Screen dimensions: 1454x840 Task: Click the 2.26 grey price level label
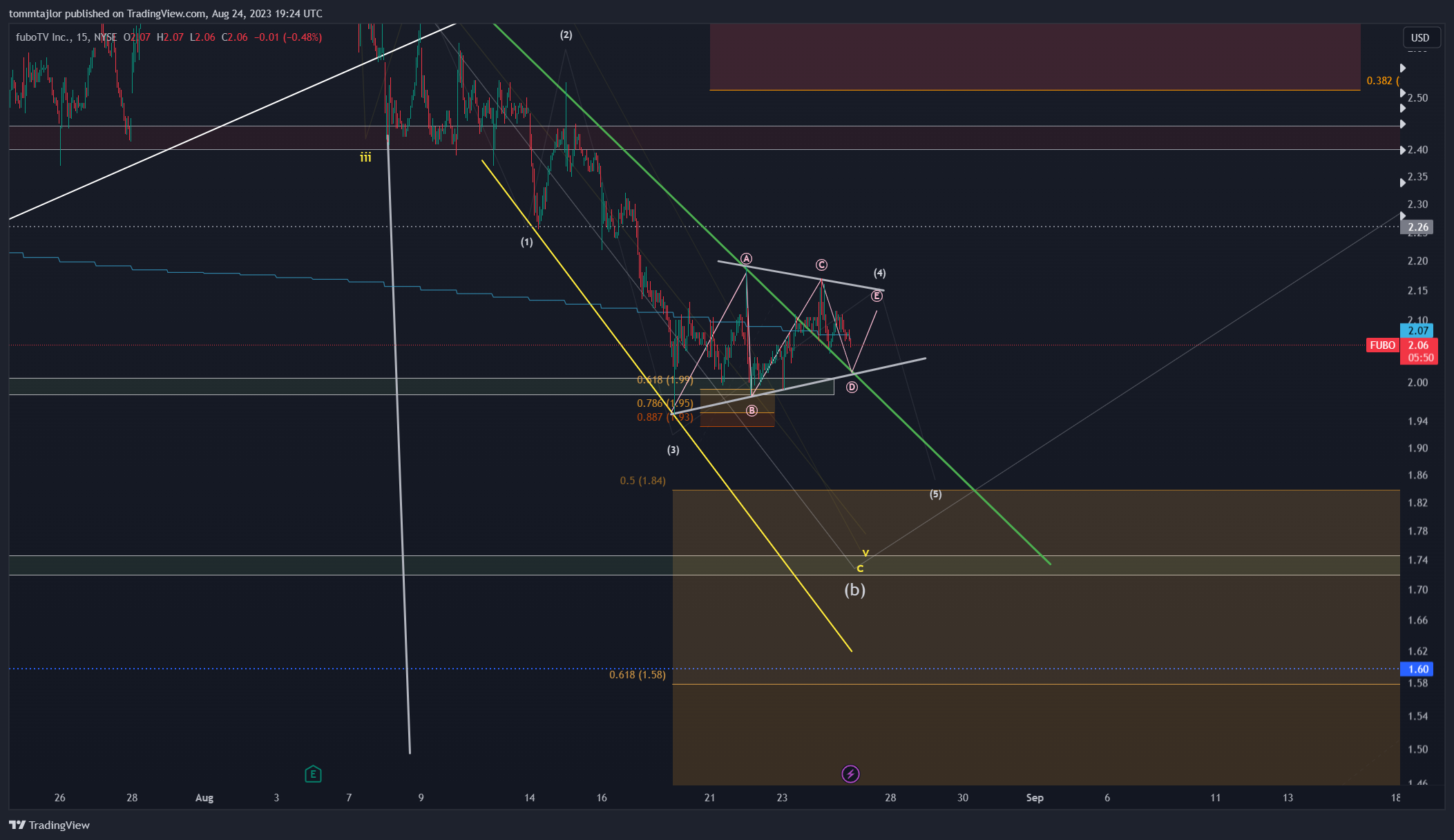click(1418, 227)
